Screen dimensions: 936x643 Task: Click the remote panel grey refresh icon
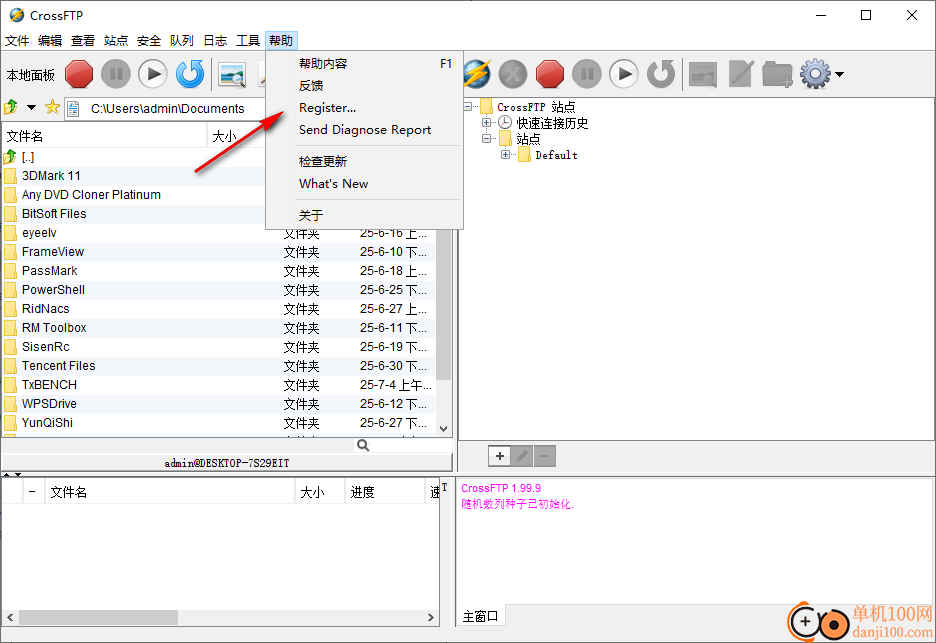[x=661, y=74]
